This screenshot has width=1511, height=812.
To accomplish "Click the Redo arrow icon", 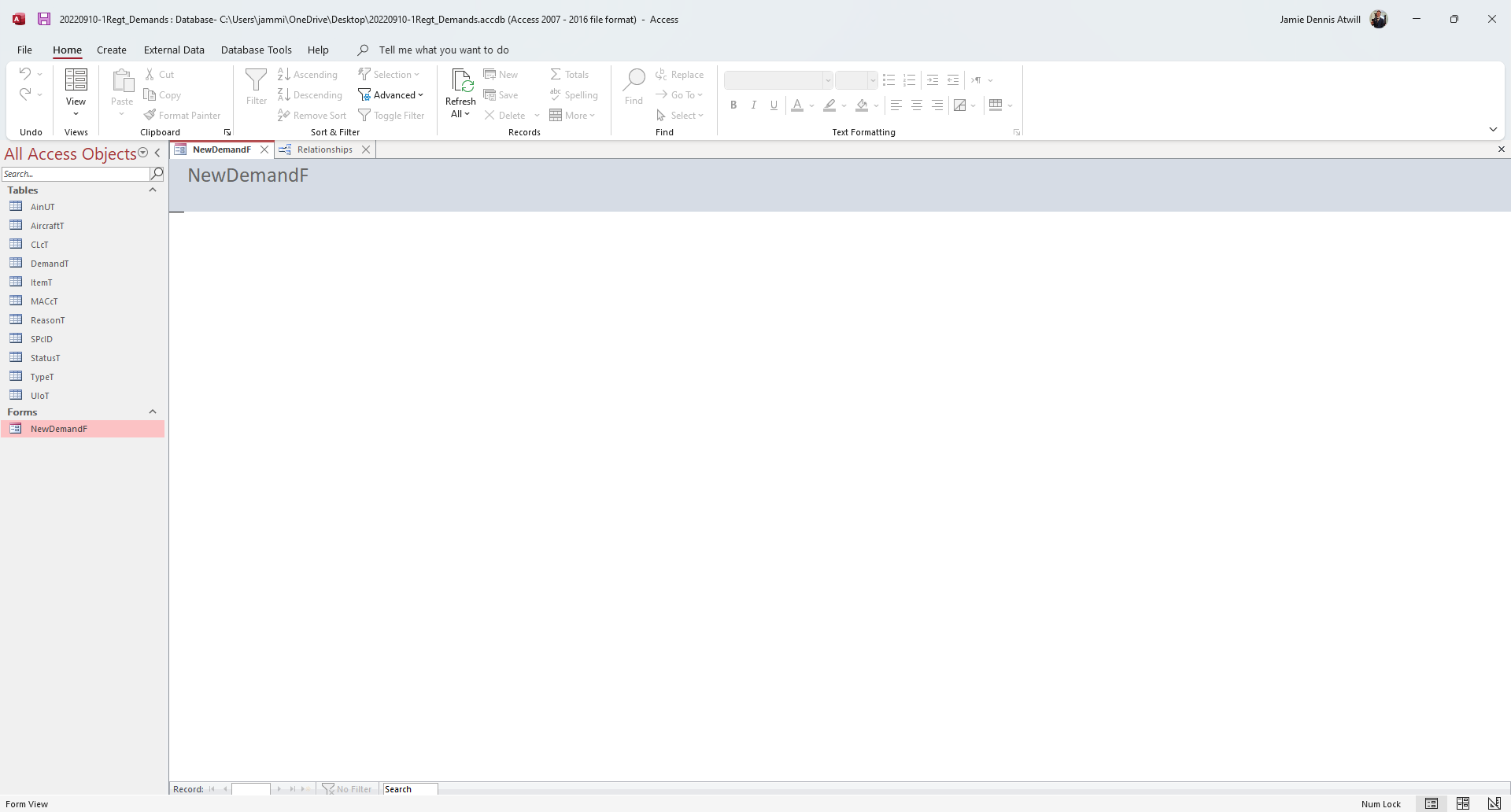I will (25, 94).
